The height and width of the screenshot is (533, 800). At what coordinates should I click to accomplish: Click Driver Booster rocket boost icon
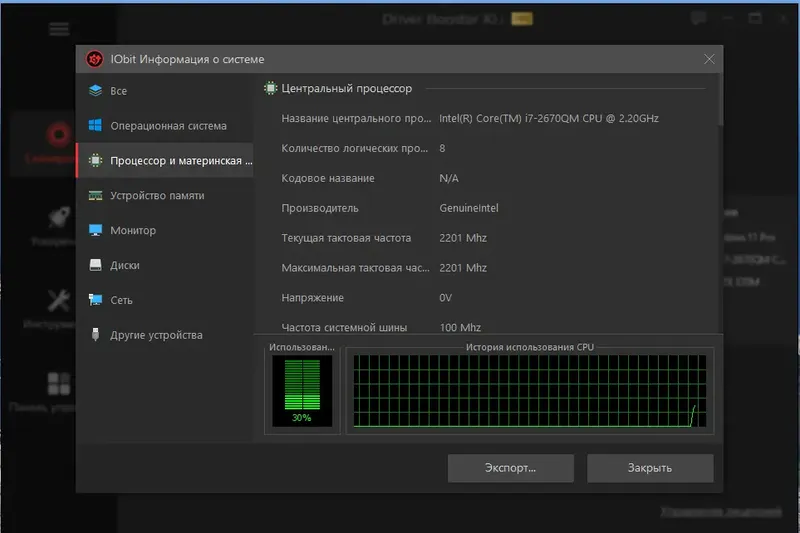point(59,218)
